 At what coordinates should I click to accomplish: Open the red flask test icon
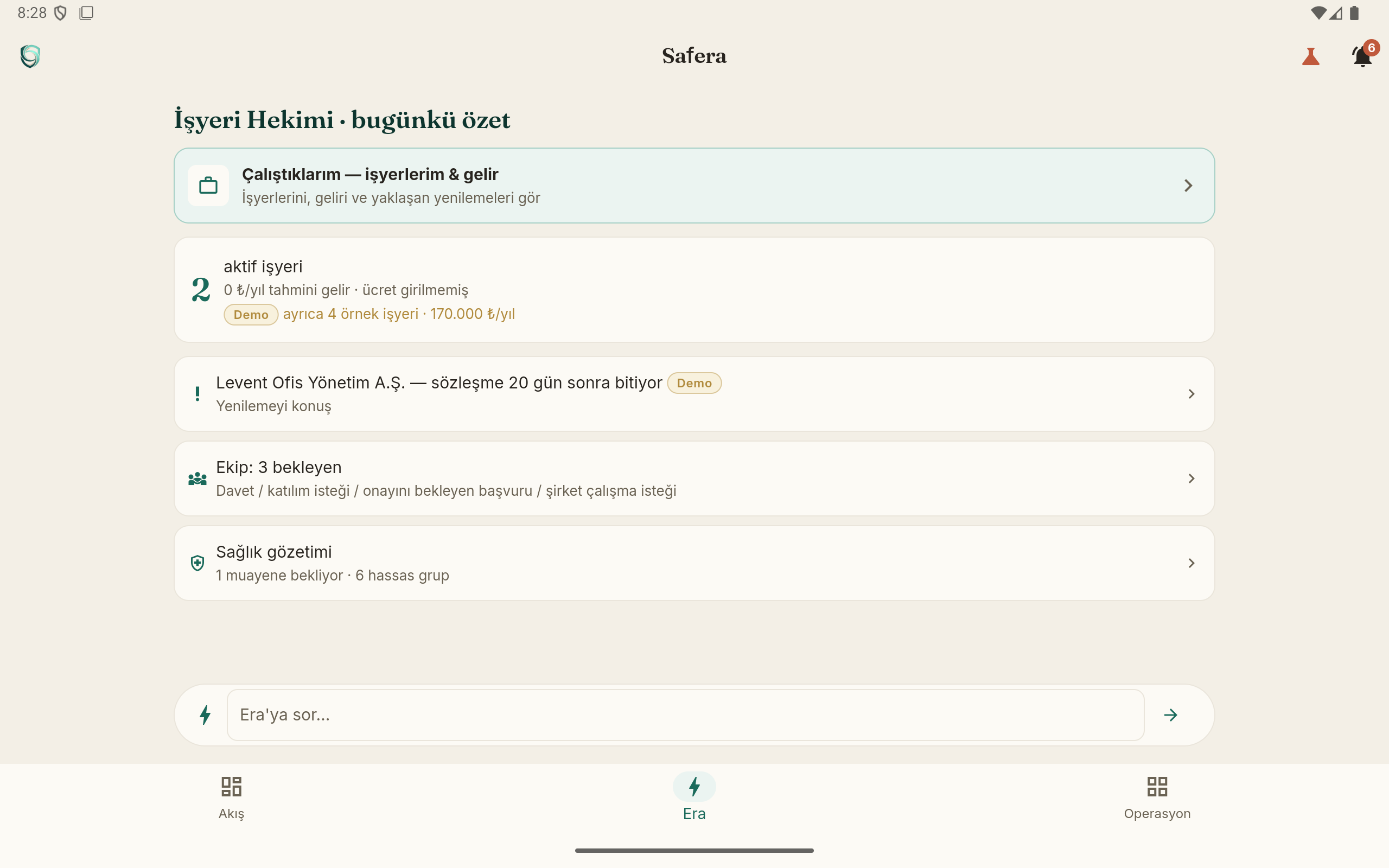coord(1310,56)
